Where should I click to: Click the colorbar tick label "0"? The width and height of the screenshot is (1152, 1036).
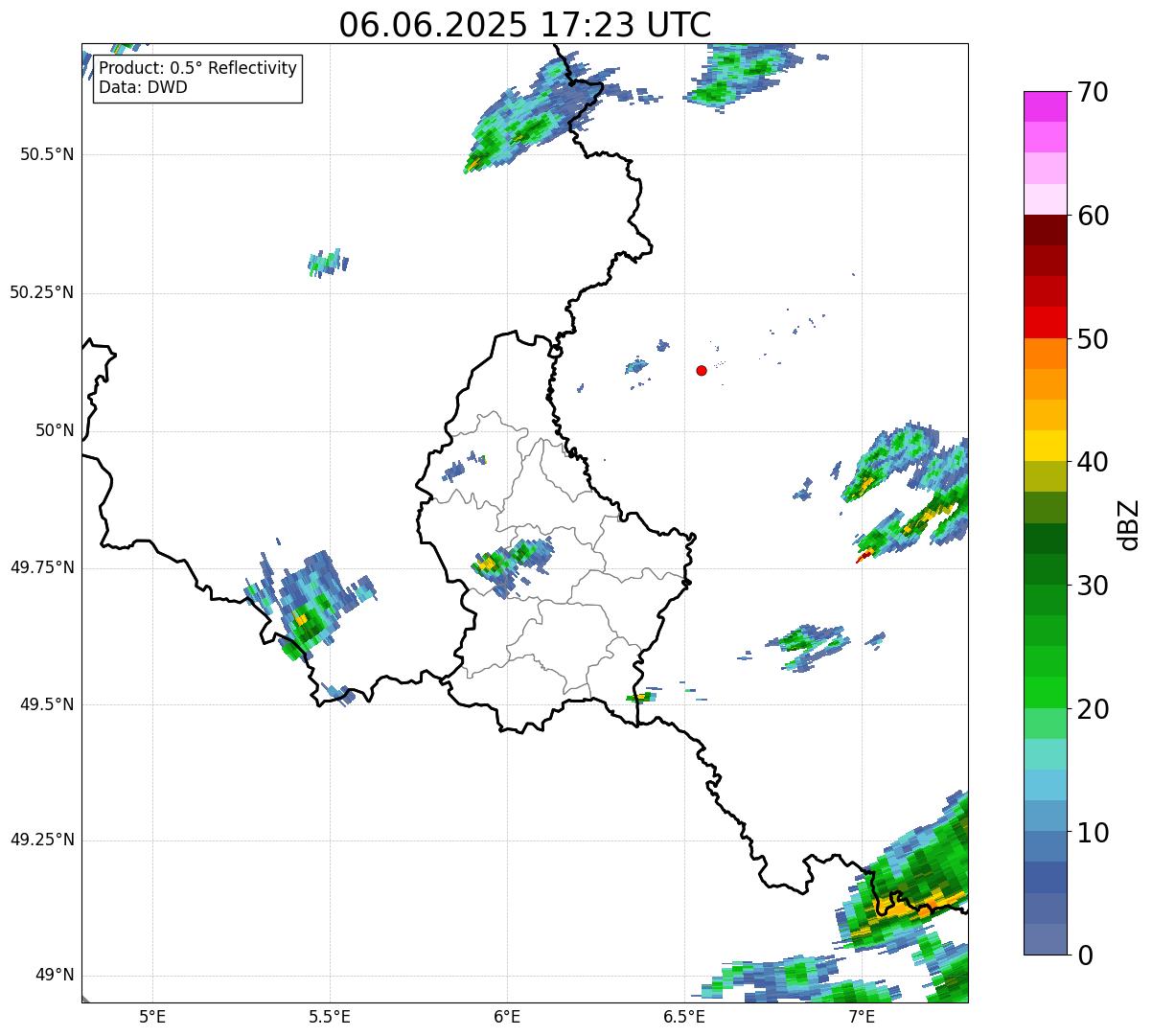[x=1084, y=955]
